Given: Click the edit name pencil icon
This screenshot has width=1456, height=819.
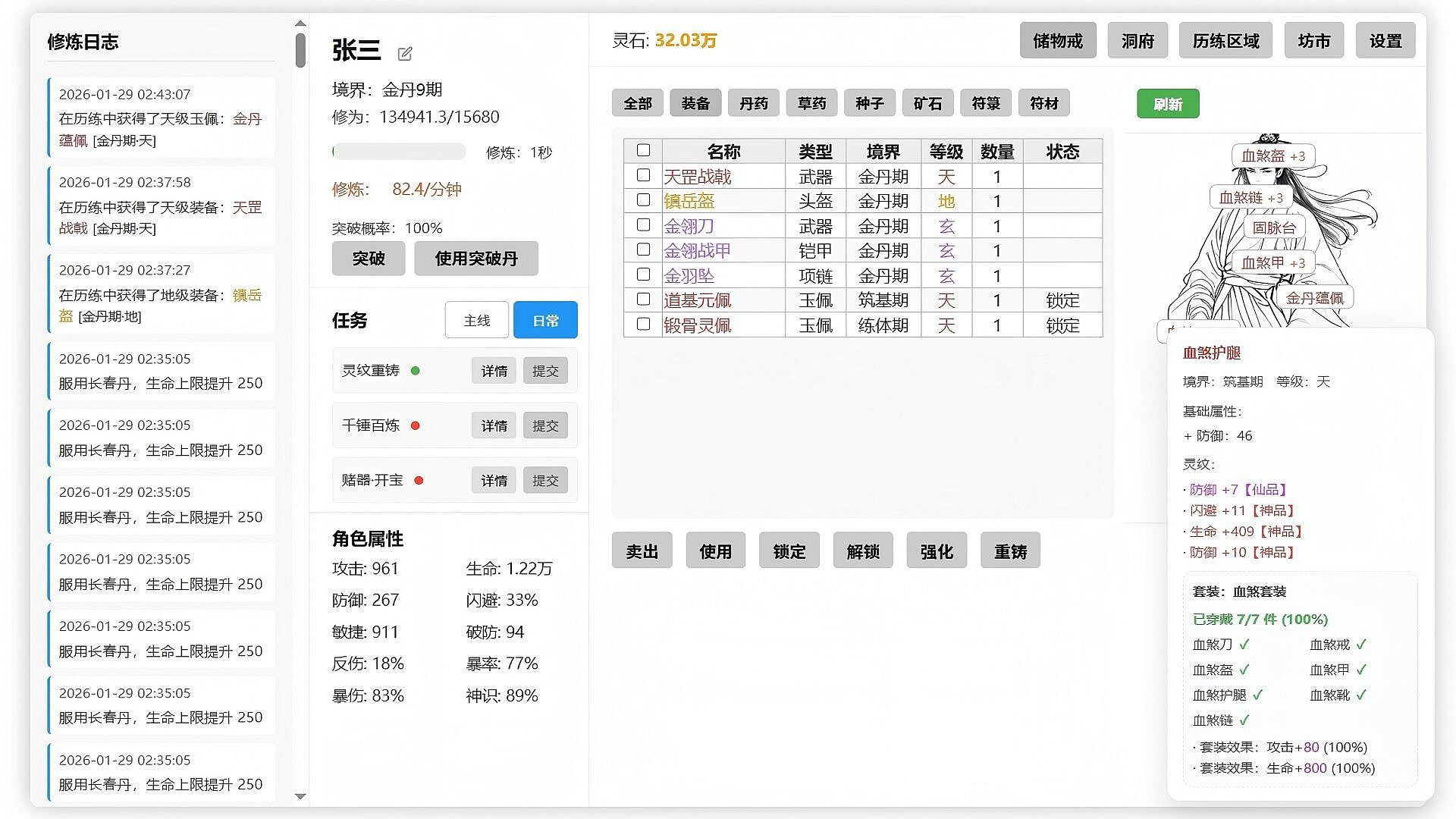Looking at the screenshot, I should click(405, 53).
